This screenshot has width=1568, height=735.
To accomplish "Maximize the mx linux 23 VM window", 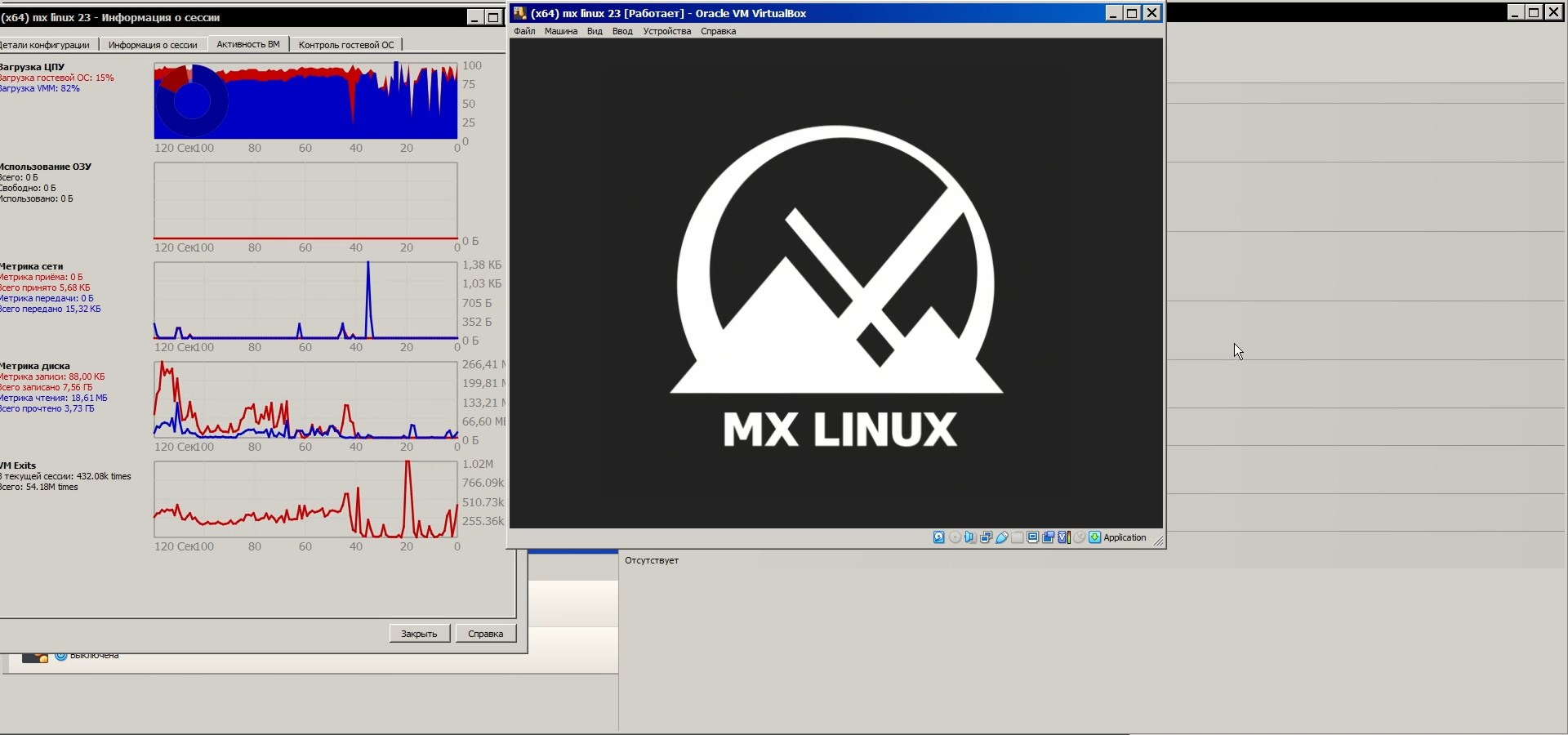I will [x=1133, y=13].
